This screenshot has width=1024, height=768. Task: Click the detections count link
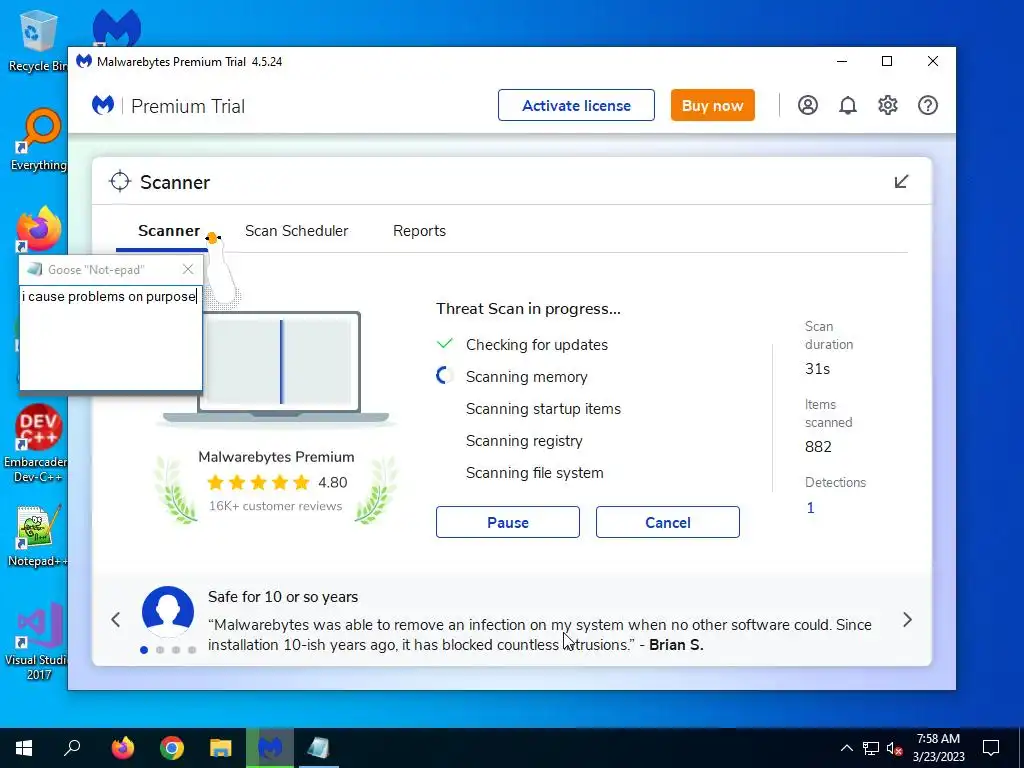point(810,508)
